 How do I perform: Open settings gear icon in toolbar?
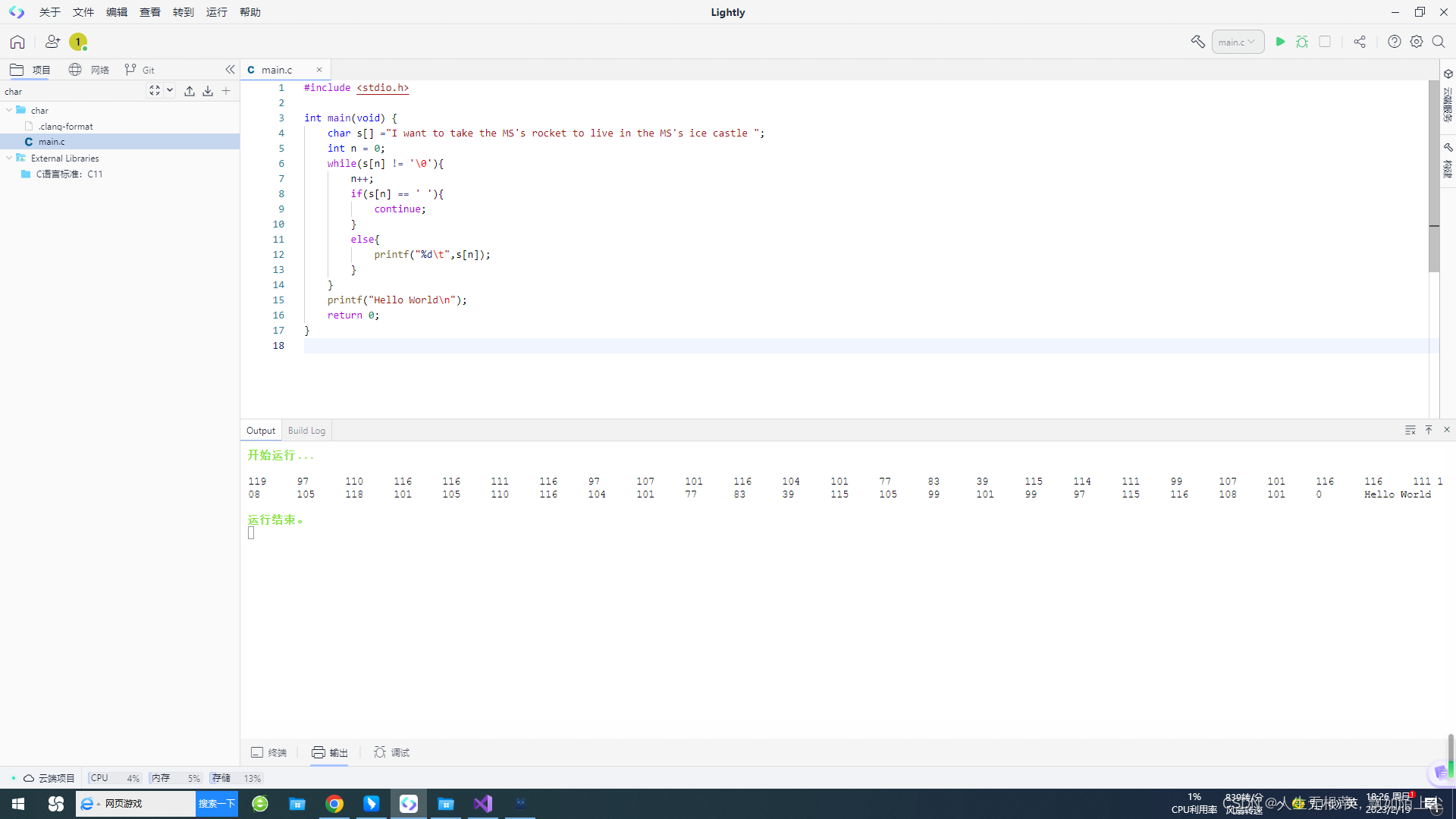[x=1417, y=42]
